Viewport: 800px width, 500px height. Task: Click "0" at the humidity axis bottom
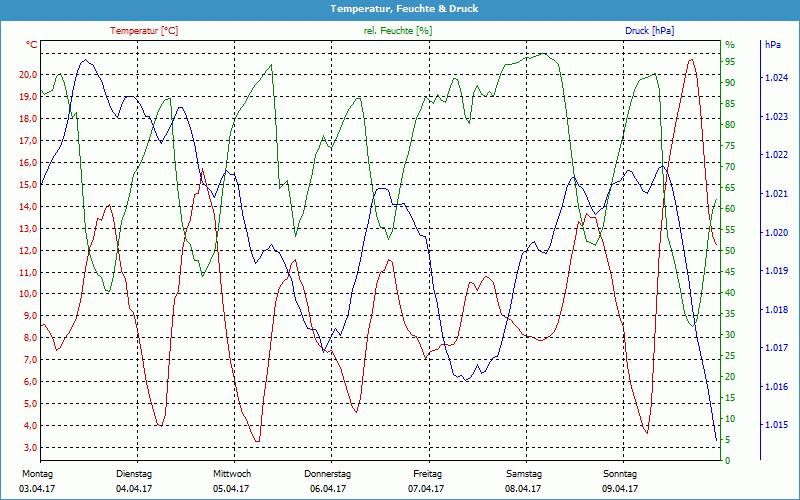(x=728, y=461)
